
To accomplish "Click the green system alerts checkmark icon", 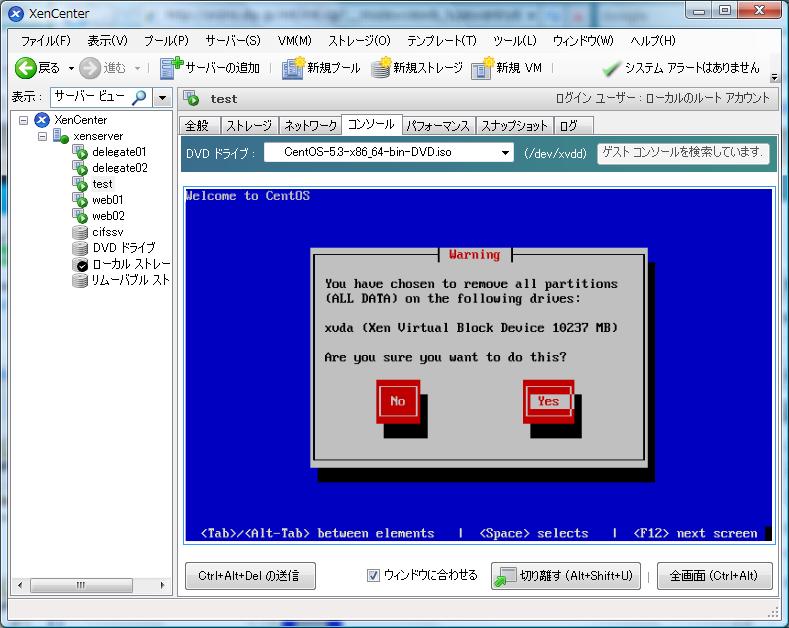I will tap(611, 68).
